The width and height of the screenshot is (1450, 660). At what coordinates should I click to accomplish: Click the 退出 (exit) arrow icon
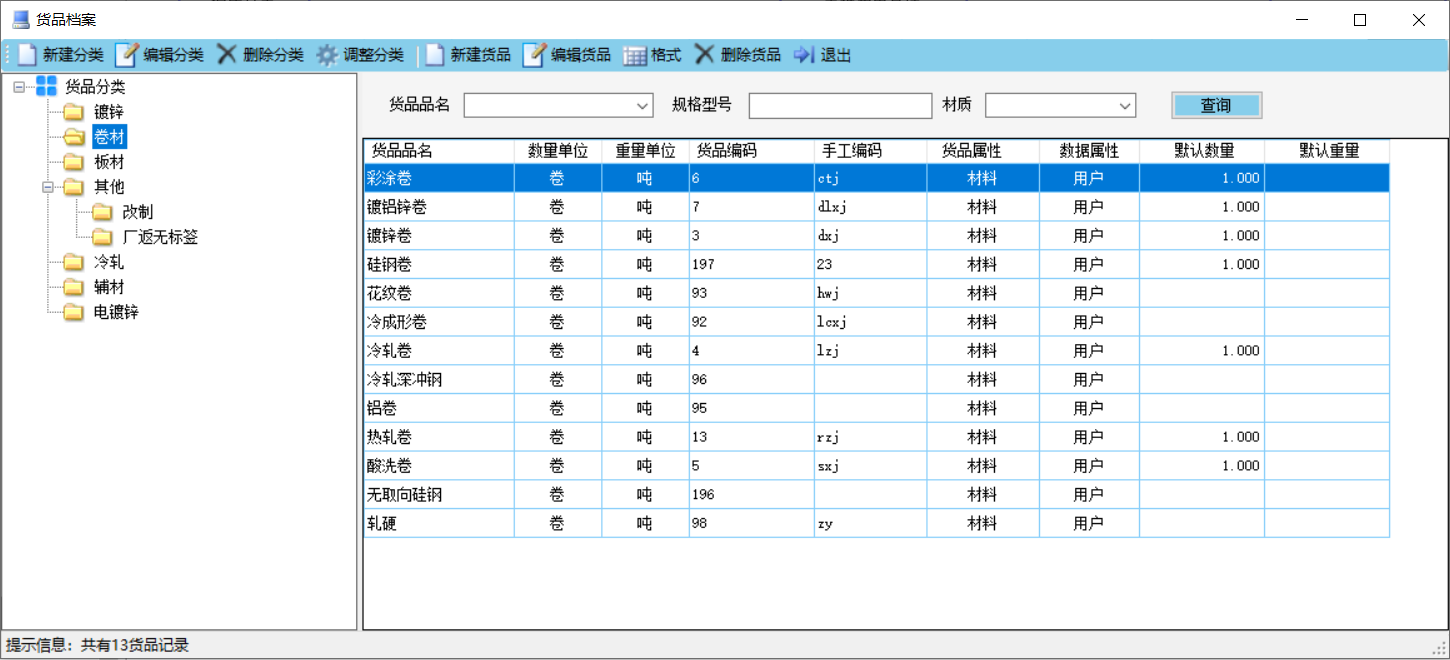click(x=804, y=55)
